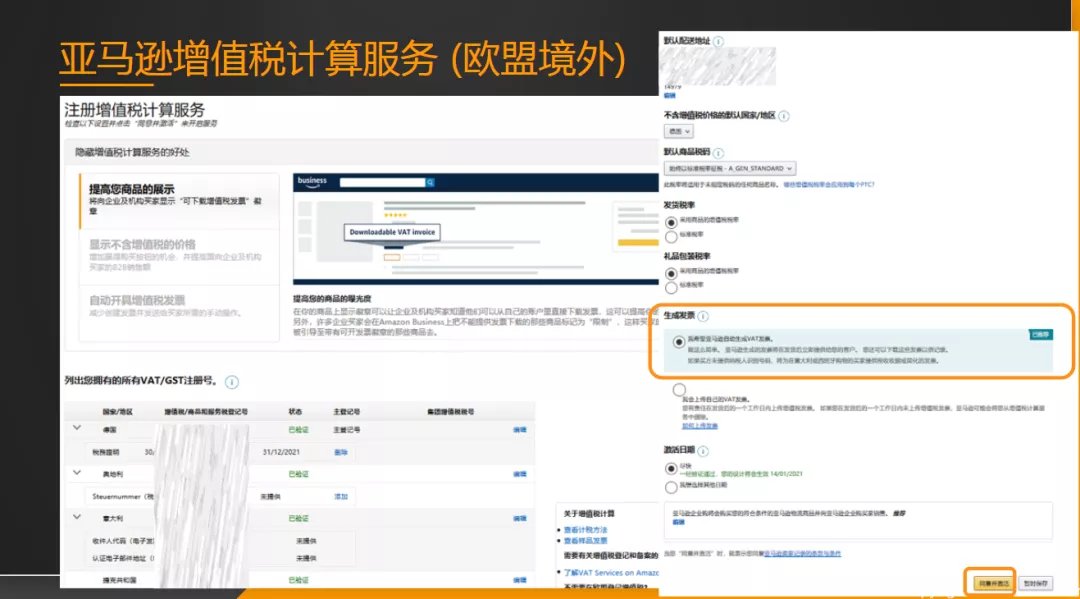Click edit link in recommended box
The width and height of the screenshot is (1080, 599).
678,523
